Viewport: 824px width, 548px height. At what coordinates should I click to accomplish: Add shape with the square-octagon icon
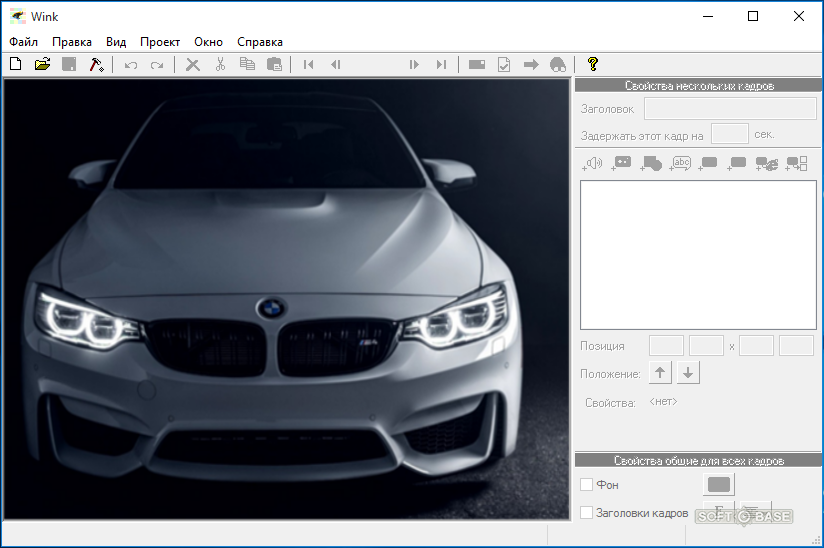651,164
